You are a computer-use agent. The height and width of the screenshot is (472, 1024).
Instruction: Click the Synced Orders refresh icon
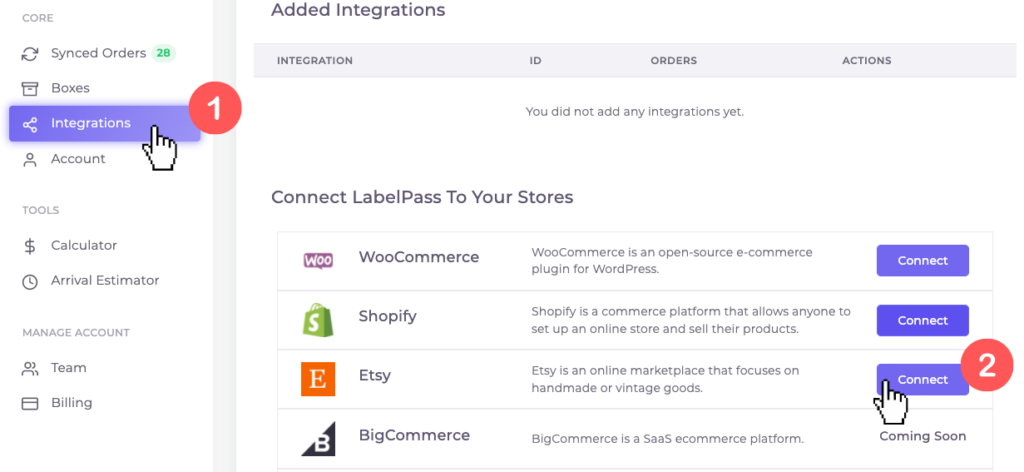[x=29, y=54]
